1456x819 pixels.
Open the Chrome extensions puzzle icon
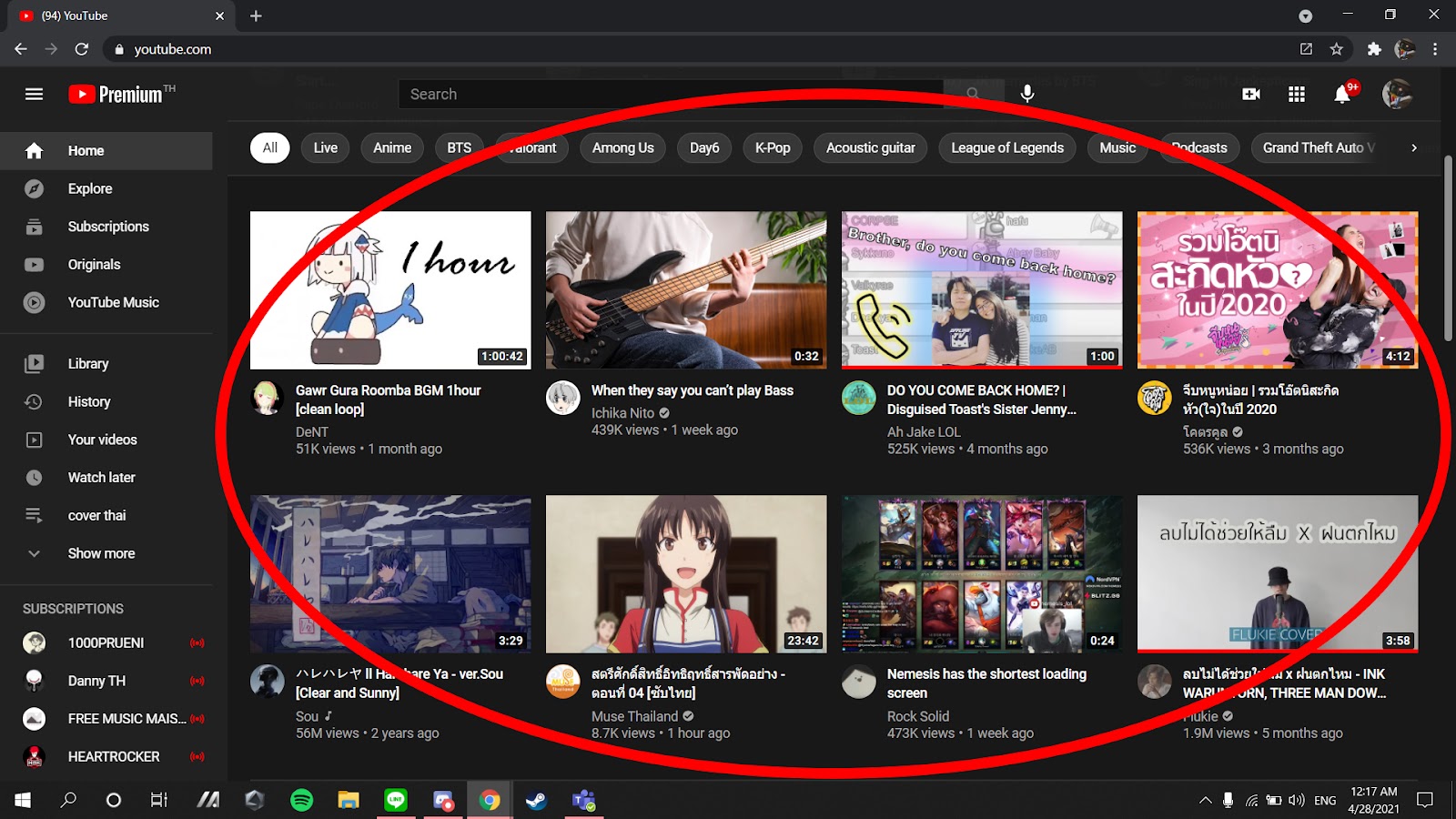click(1374, 49)
